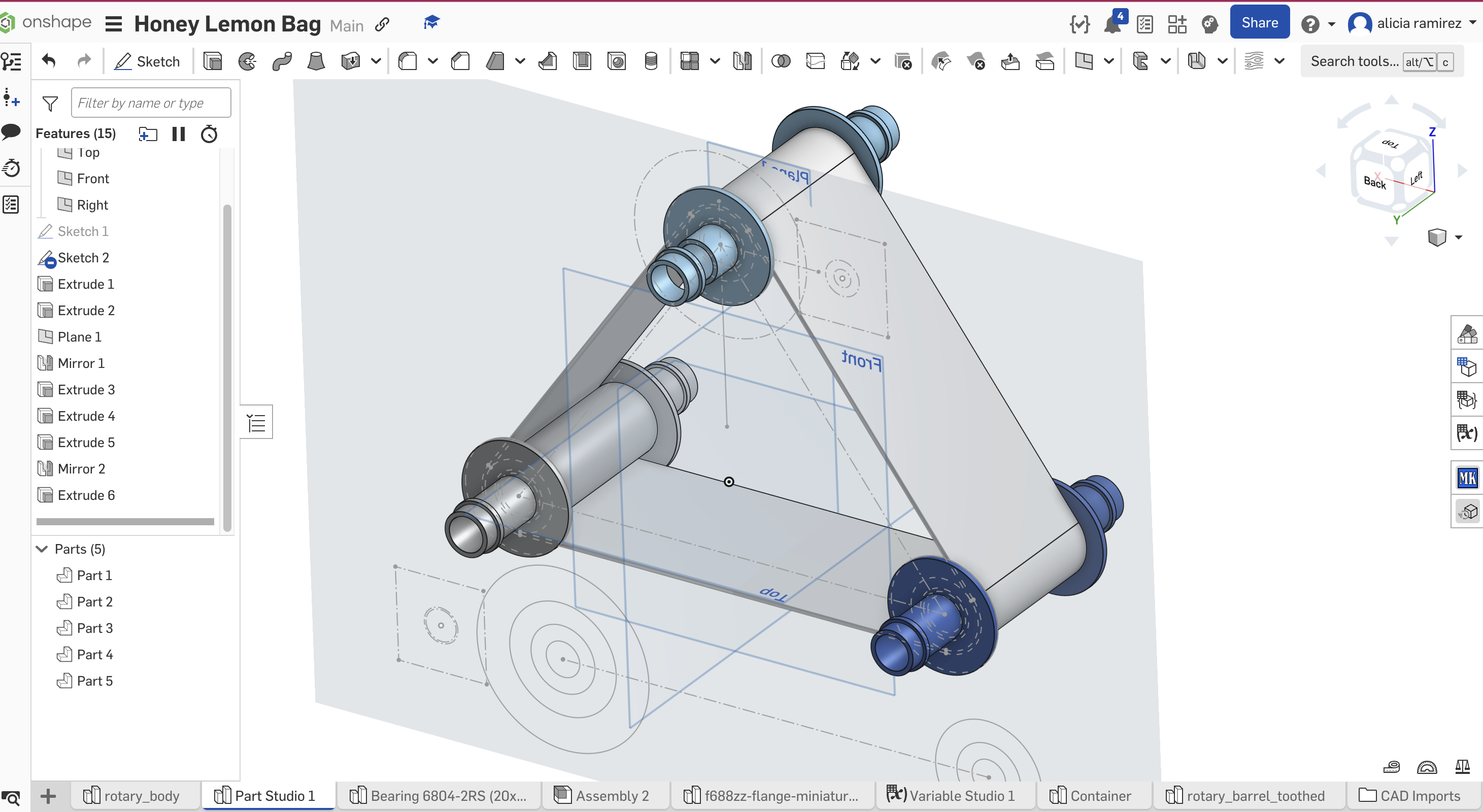1483x812 pixels.
Task: Collapse the Parts (5) list
Action: point(42,549)
